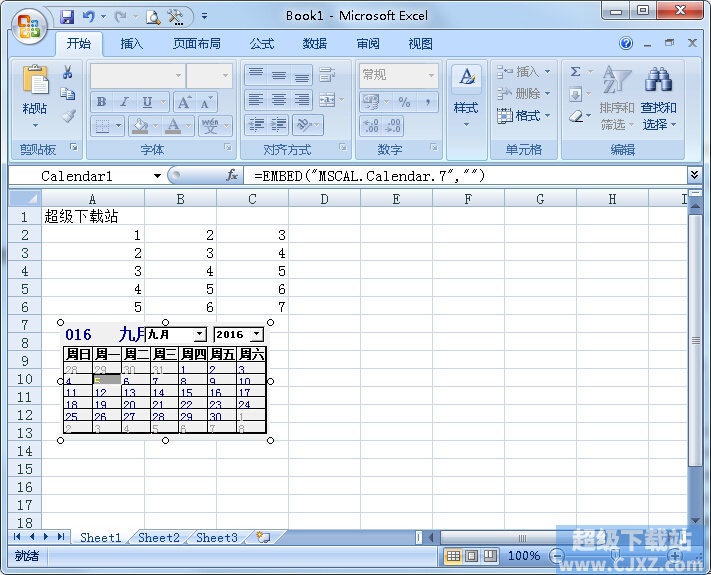This screenshot has width=711, height=575.
Task: Click the Clear eraser icon
Action: coord(575,116)
